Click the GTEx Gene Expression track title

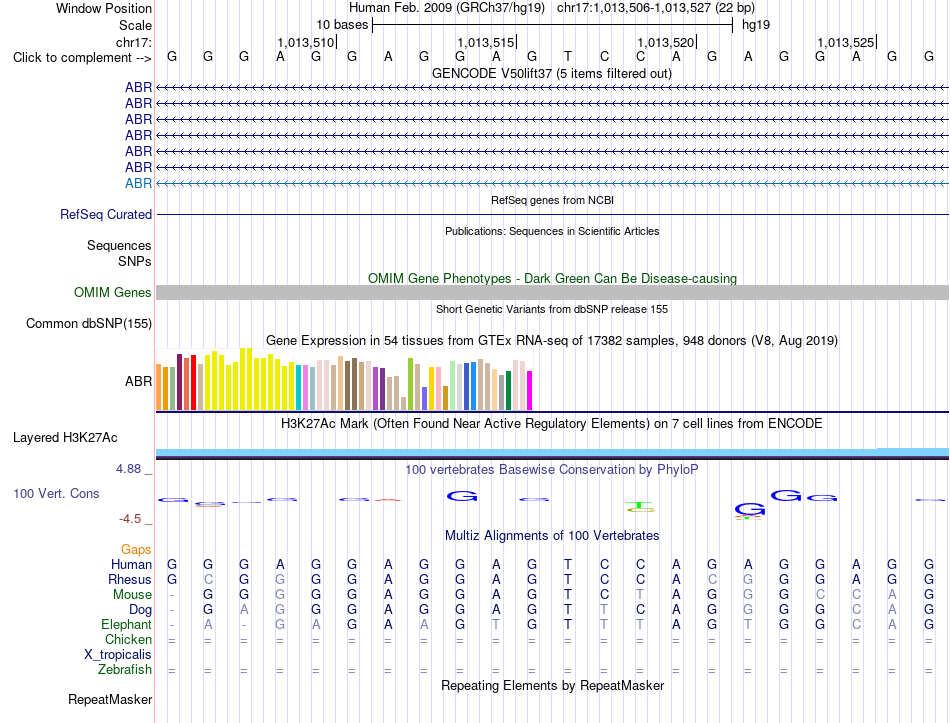(x=552, y=341)
